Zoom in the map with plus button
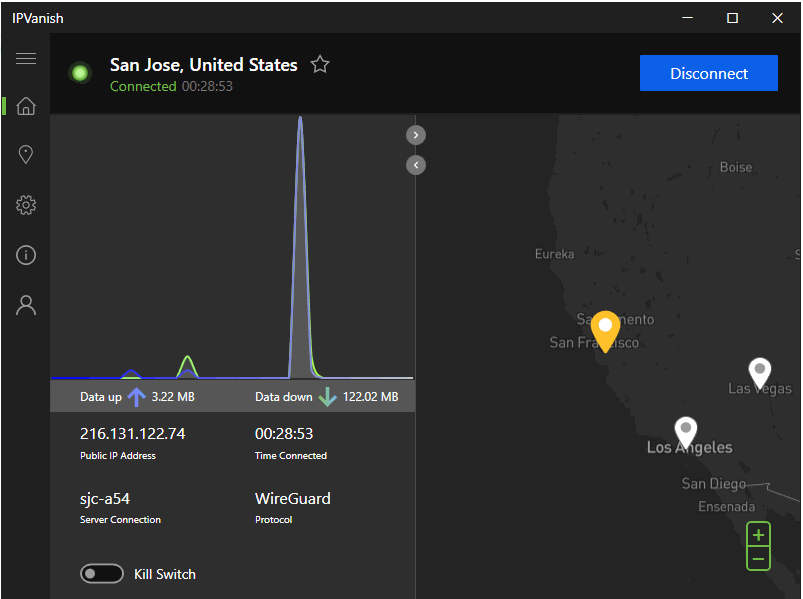The width and height of the screenshot is (803, 599). (x=758, y=536)
